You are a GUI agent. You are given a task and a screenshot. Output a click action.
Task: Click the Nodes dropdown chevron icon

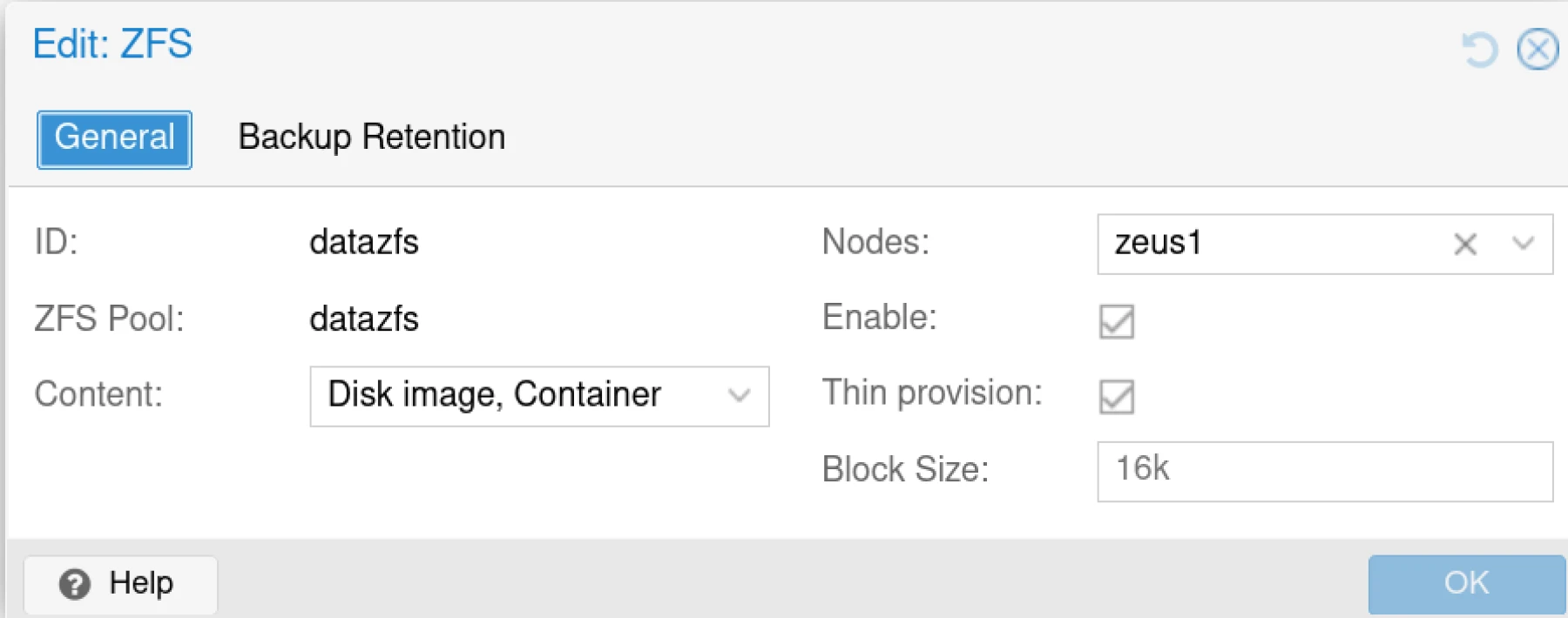[x=1521, y=245]
